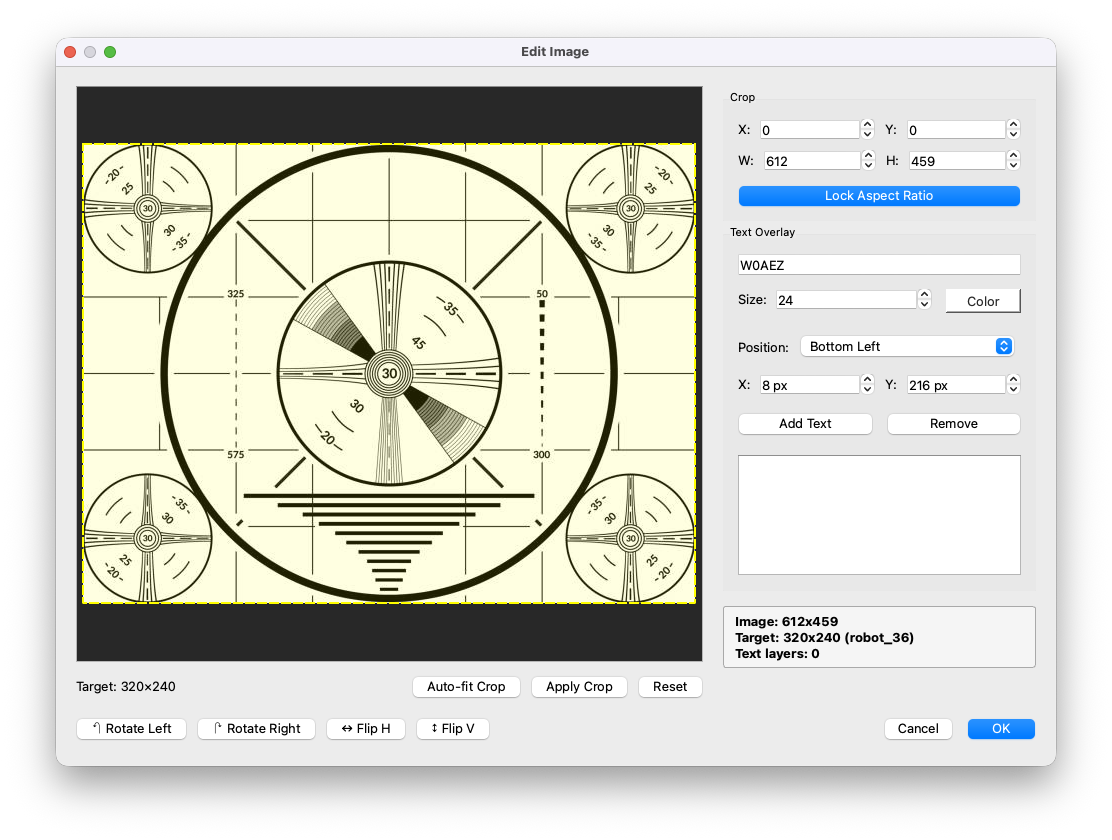Focus the Crop X input field

point(809,130)
